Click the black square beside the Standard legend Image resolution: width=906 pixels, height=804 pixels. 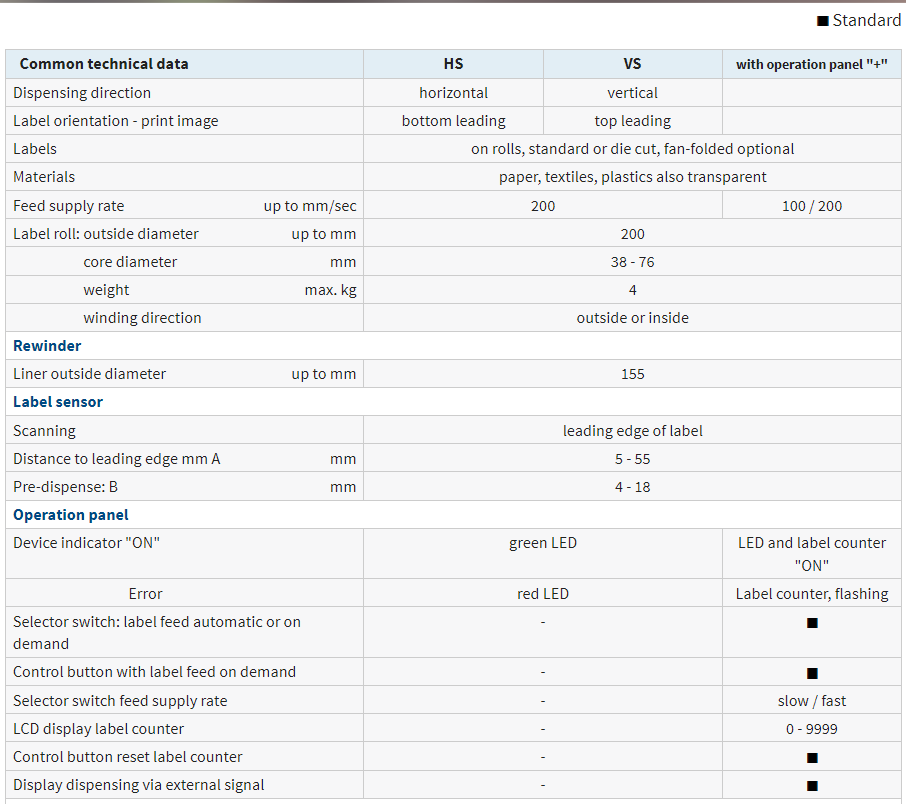pyautogui.click(x=822, y=21)
